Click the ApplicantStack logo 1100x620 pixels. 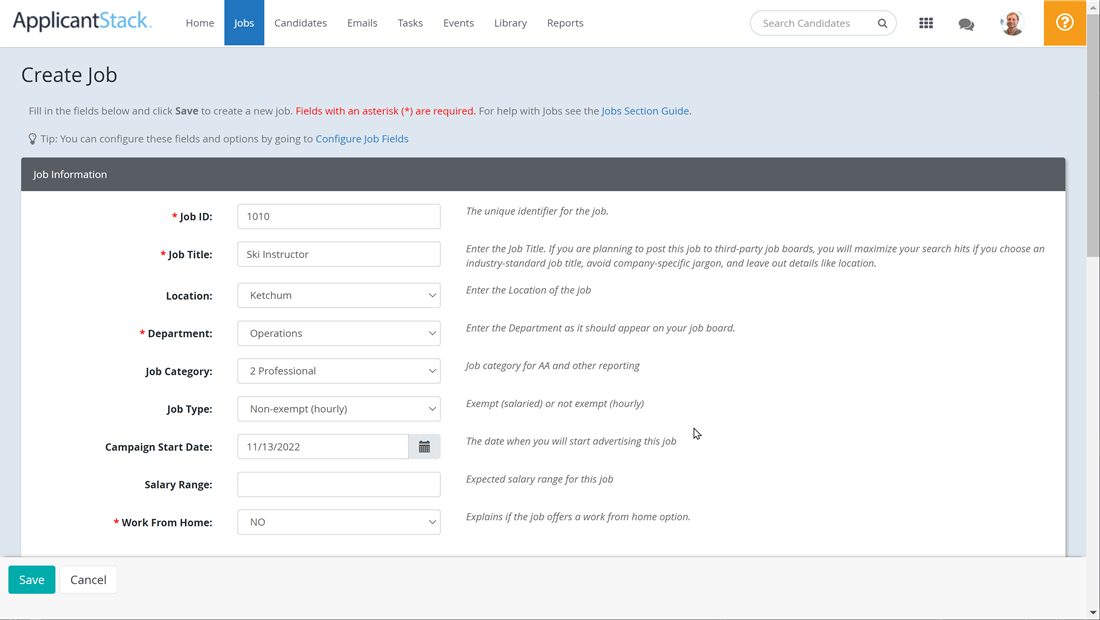click(x=82, y=21)
